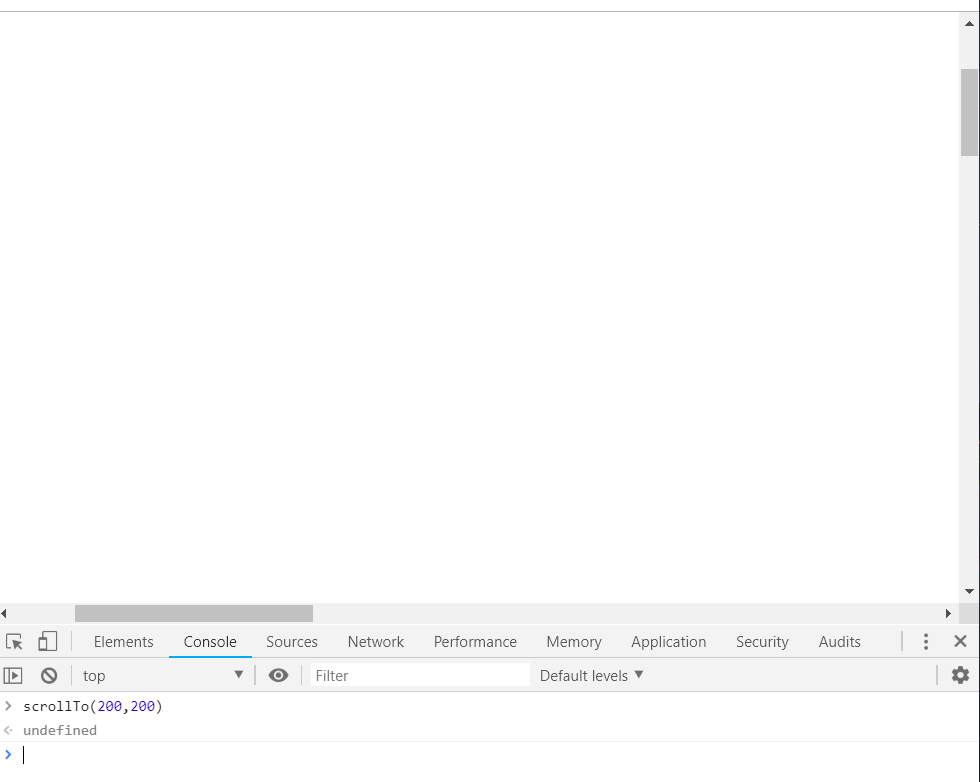The width and height of the screenshot is (980, 782).
Task: Open the Security panel
Action: click(761, 641)
